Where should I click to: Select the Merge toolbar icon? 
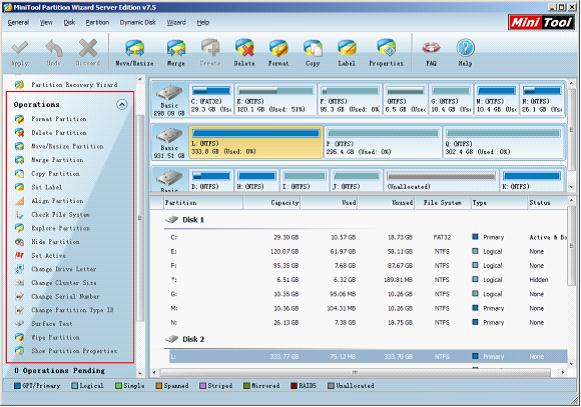pos(176,49)
